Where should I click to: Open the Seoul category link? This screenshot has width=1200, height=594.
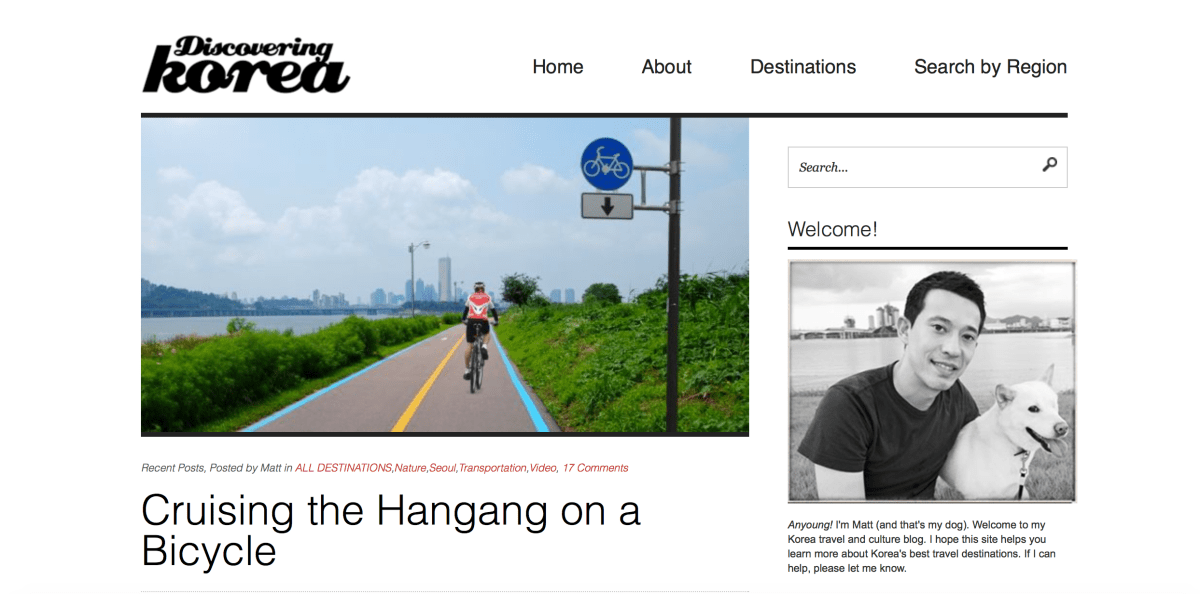[442, 467]
